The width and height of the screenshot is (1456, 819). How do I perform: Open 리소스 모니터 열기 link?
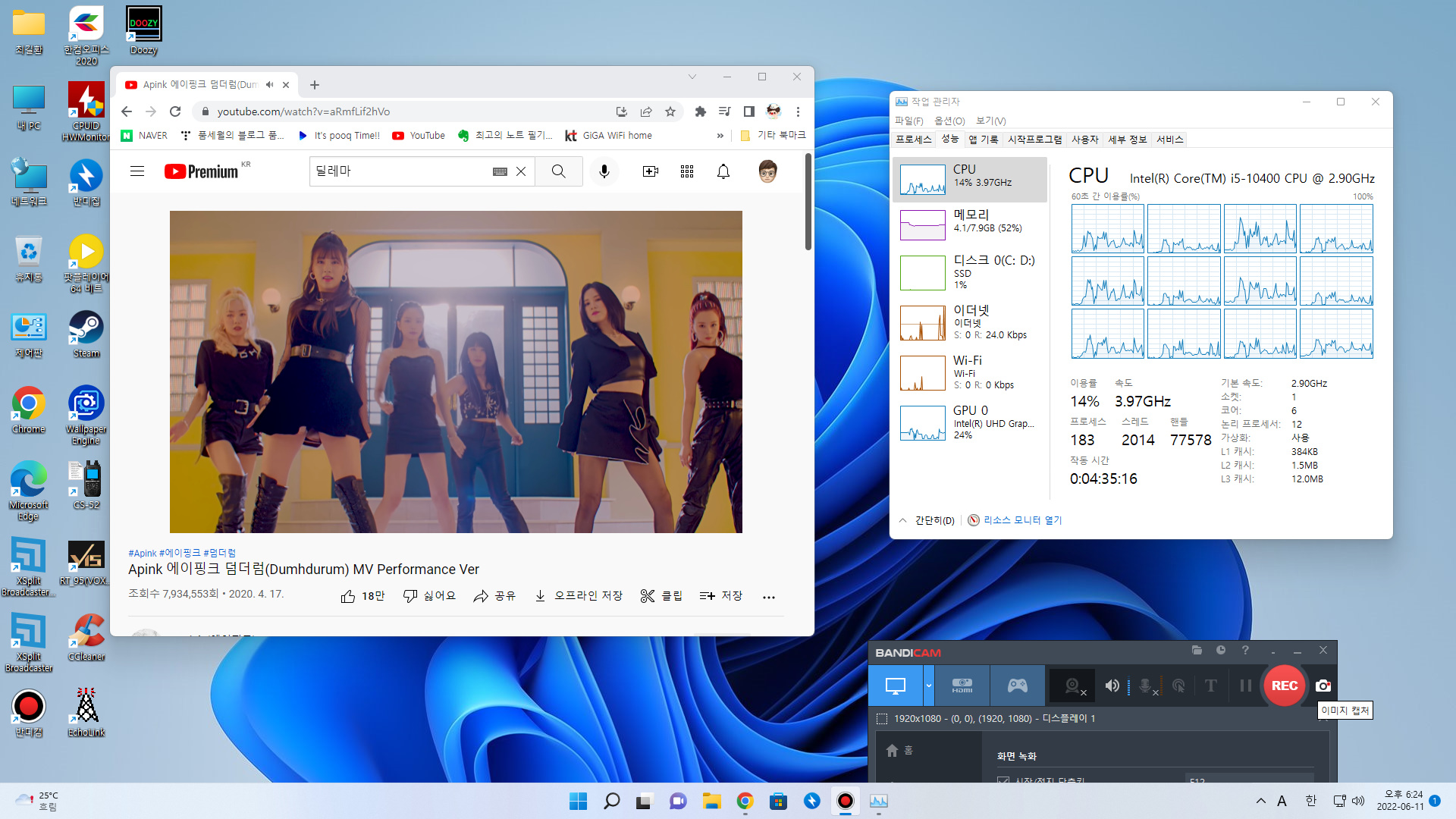click(x=1022, y=520)
